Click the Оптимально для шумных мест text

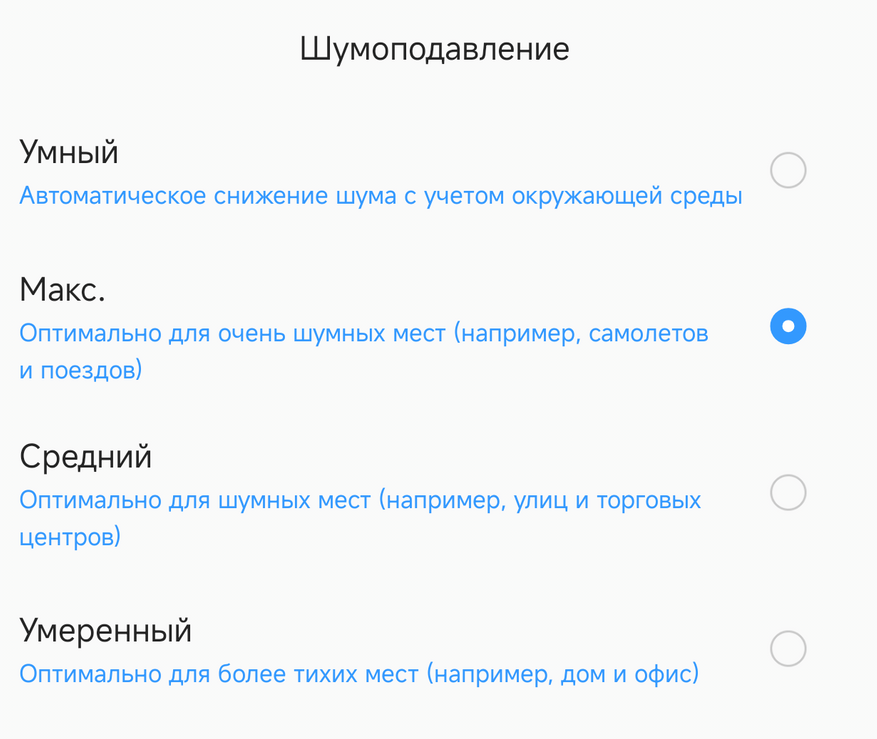195,499
